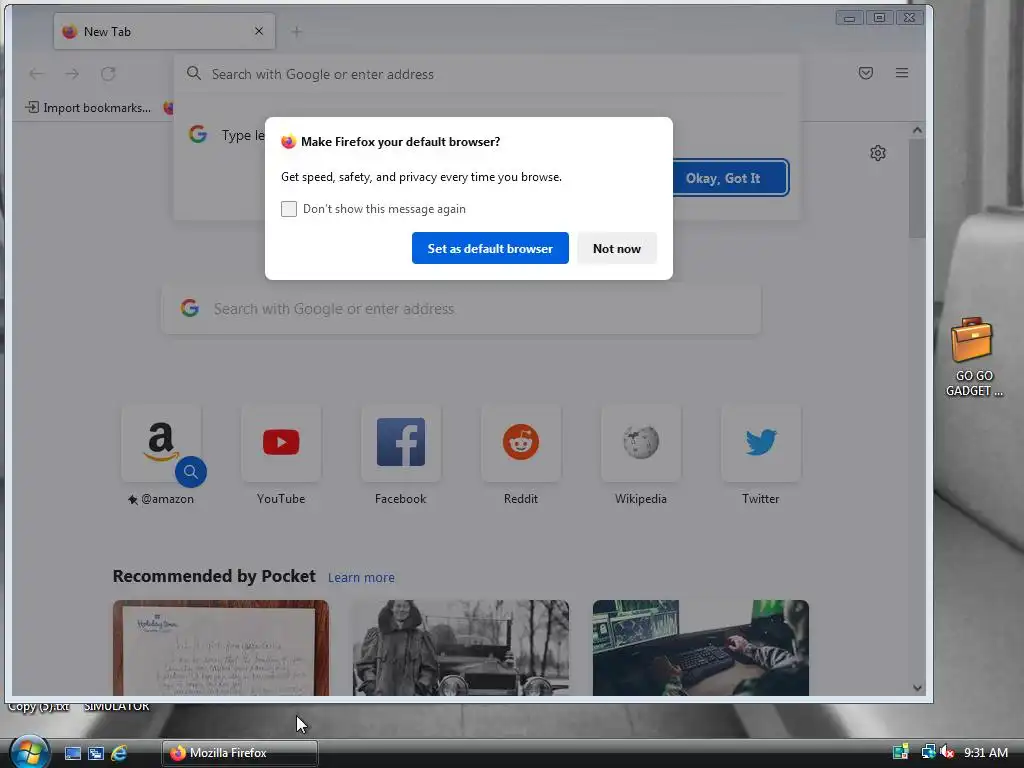The image size is (1024, 768).
Task: Close the New Tab tab
Action: tap(259, 31)
